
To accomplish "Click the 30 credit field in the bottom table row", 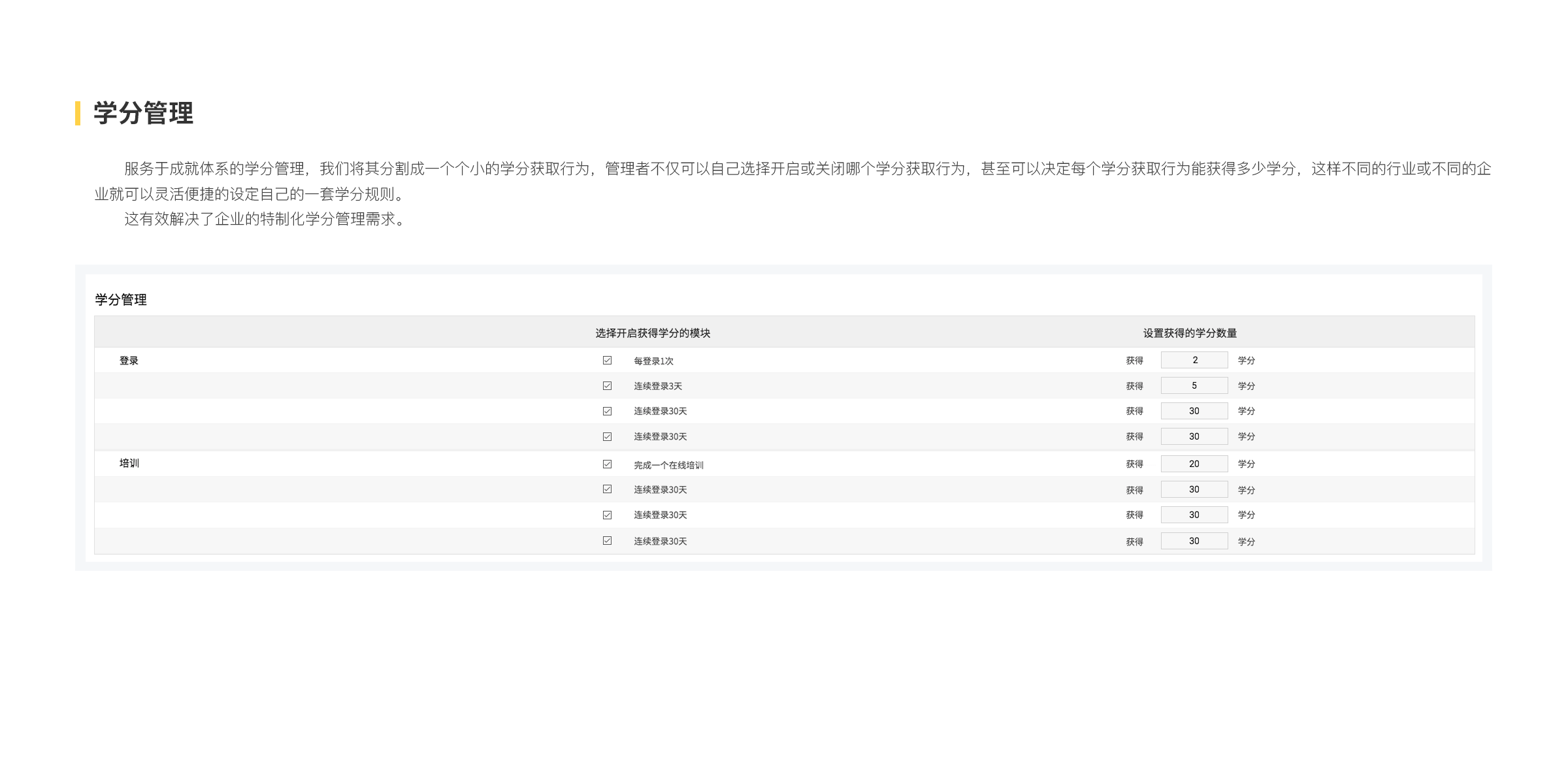I will coord(1194,541).
